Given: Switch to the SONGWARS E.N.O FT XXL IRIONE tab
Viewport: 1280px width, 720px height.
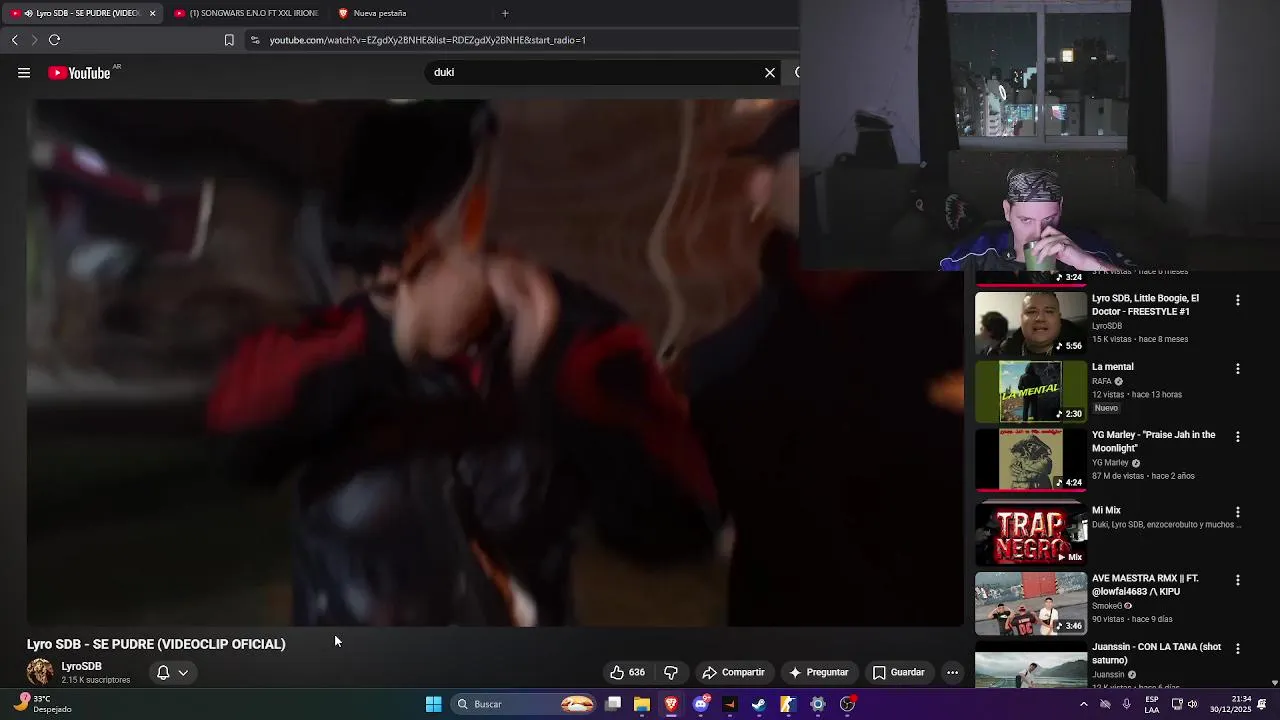Looking at the screenshot, I should coord(246,13).
